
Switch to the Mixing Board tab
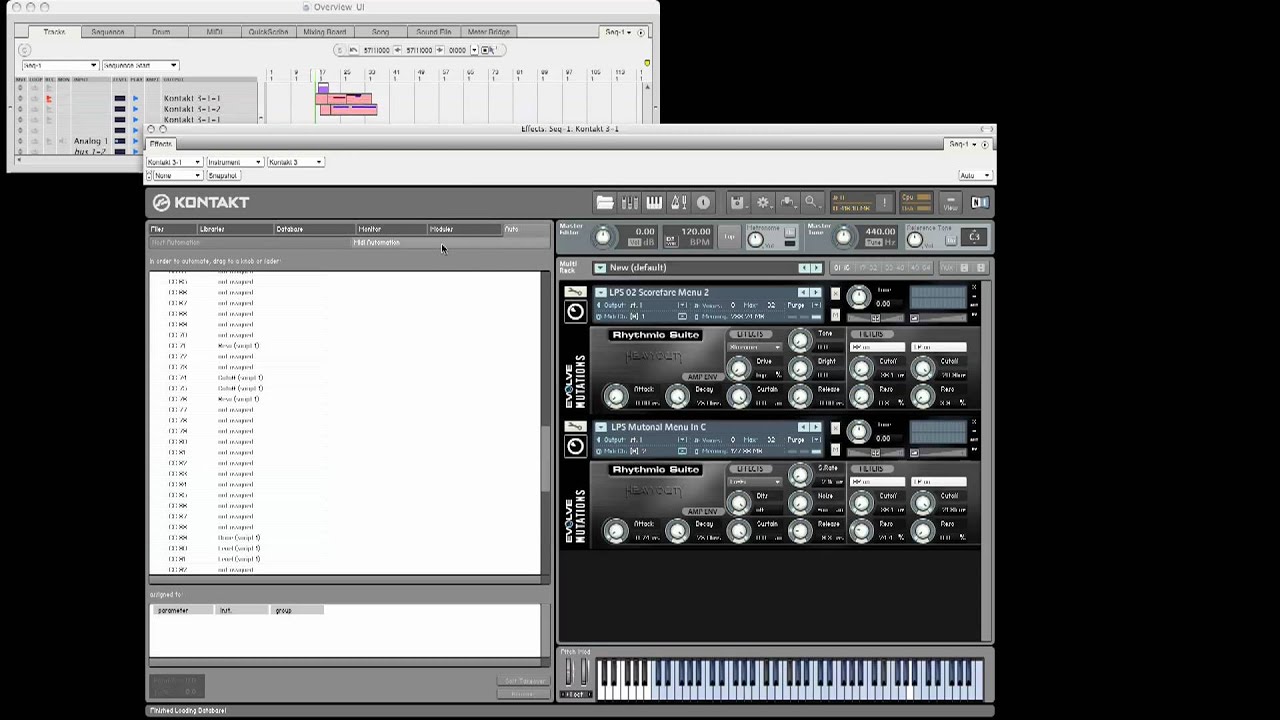click(324, 32)
